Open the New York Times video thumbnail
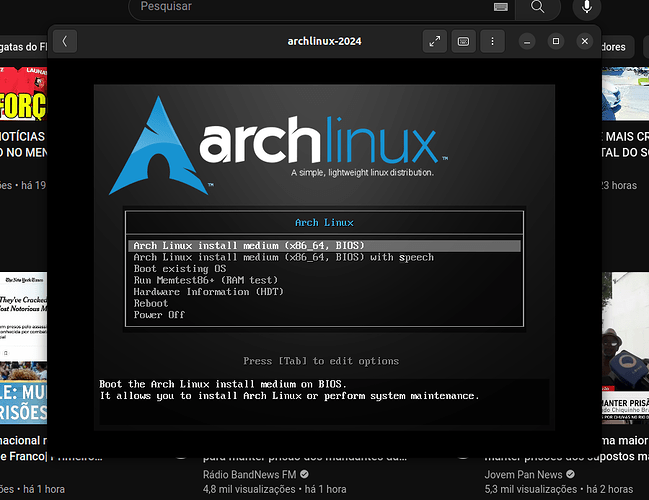The height and width of the screenshot is (500, 649). tap(23, 348)
